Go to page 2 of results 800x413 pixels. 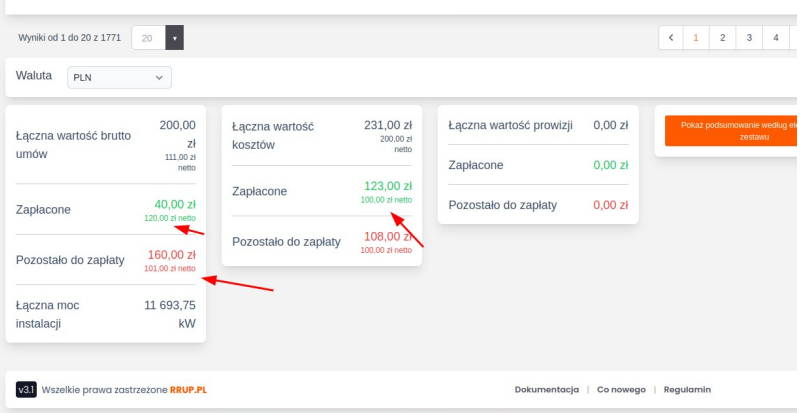coord(722,38)
